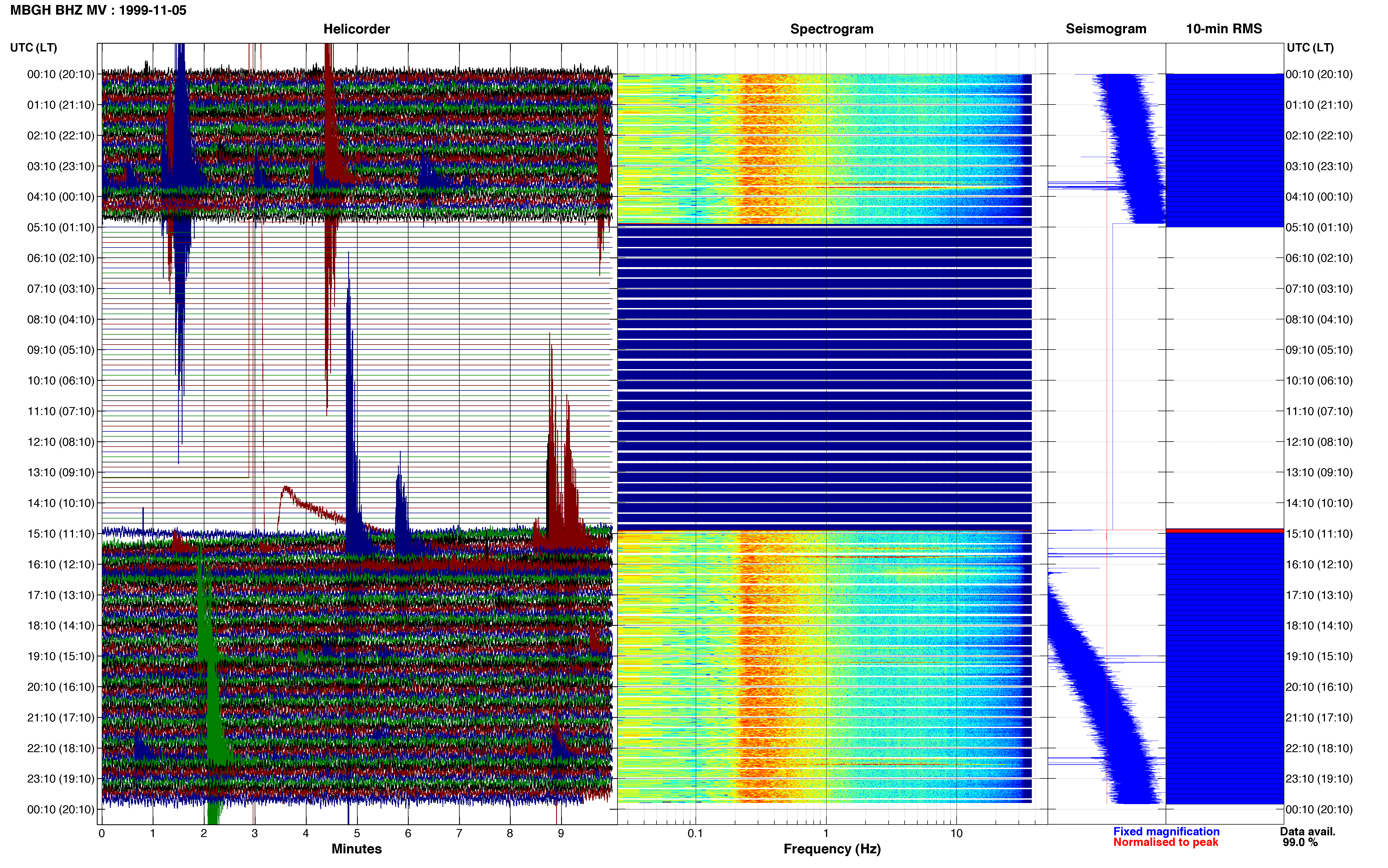Click the right-side '15:10 (11:10)' time label
Screen dimensions: 1388x868
(1319, 533)
